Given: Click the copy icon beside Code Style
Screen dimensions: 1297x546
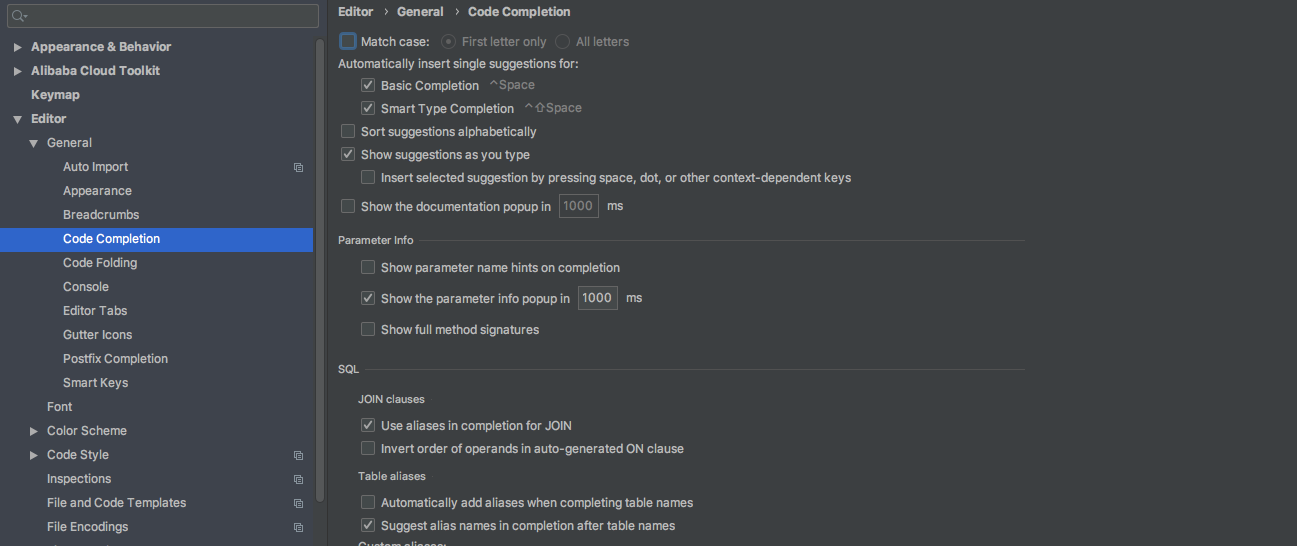Looking at the screenshot, I should (298, 455).
